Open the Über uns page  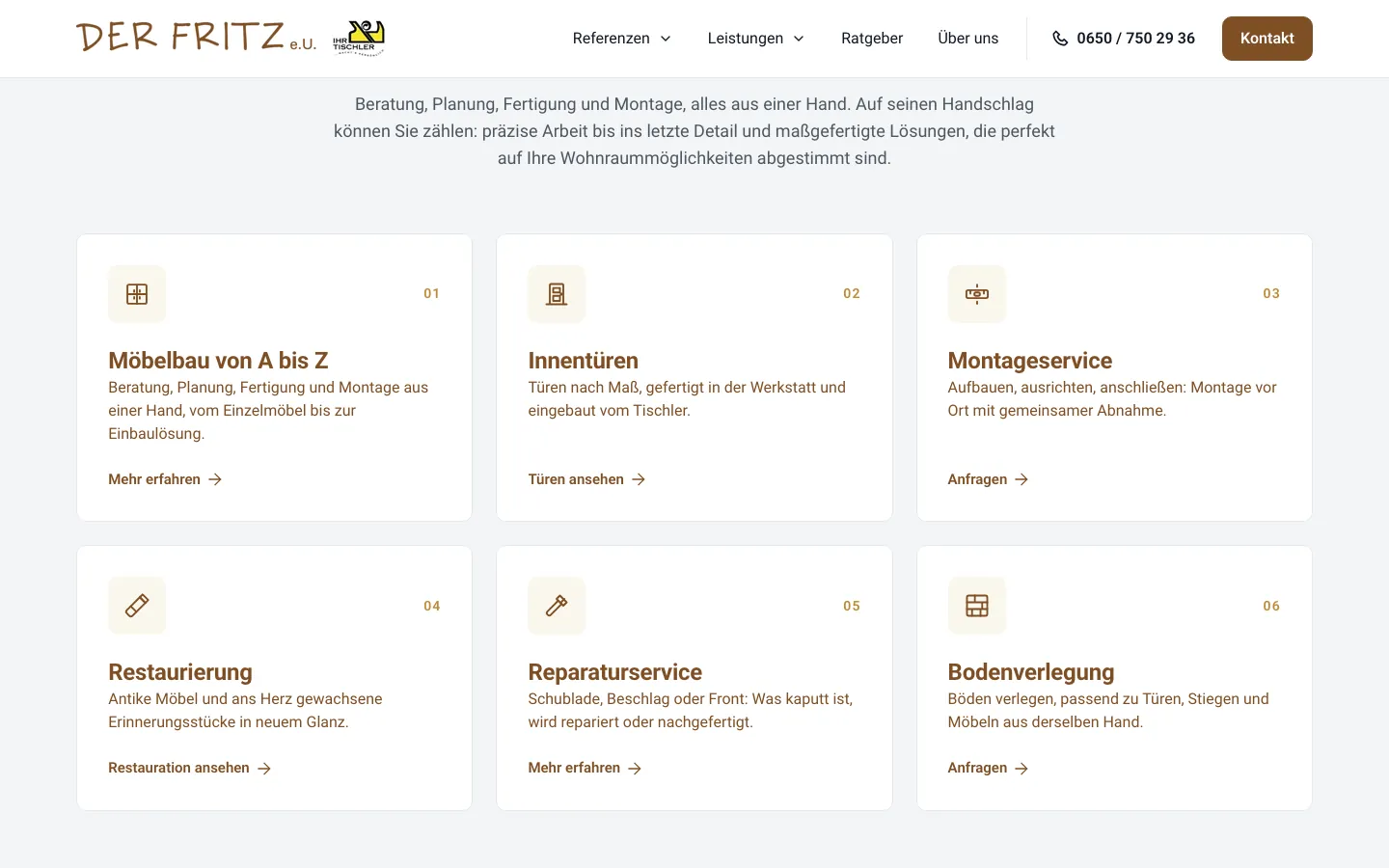(x=967, y=39)
